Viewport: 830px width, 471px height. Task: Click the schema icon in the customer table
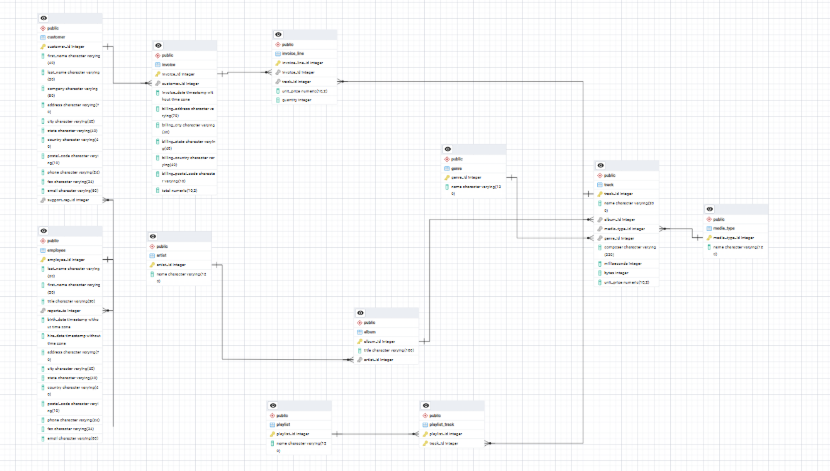coord(43,28)
